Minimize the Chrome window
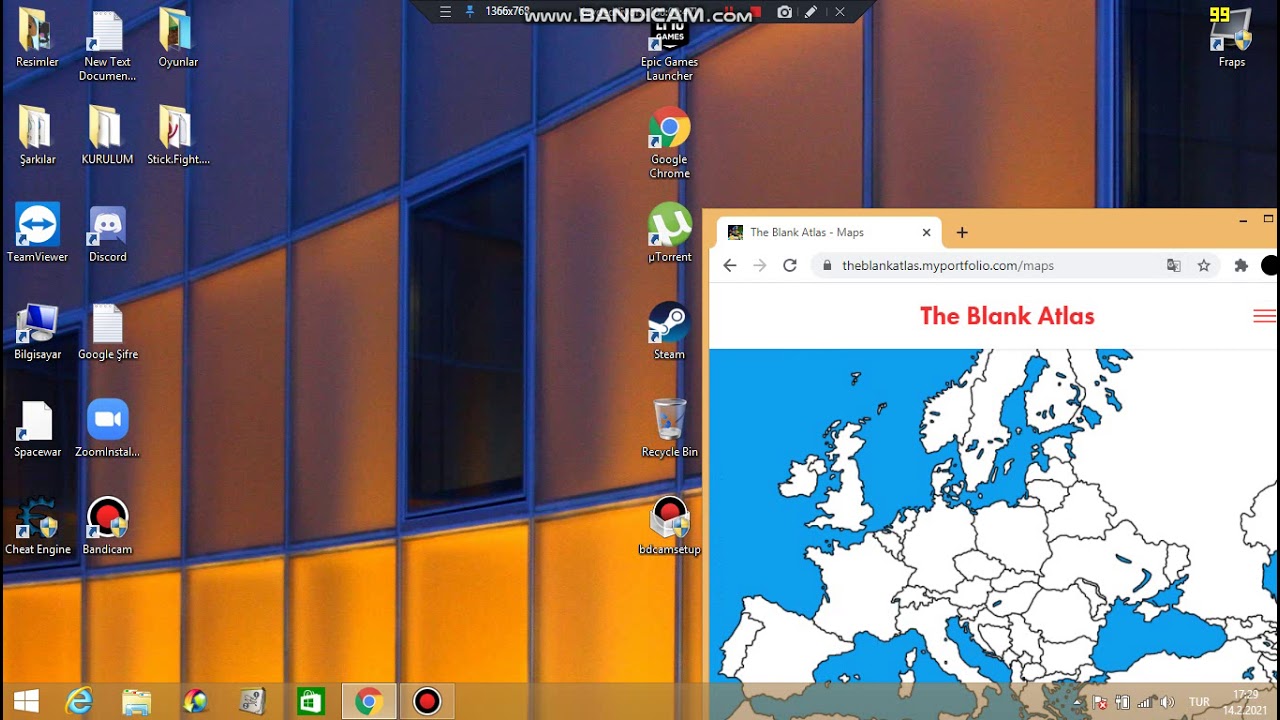This screenshot has height=720, width=1280. [x=1243, y=220]
